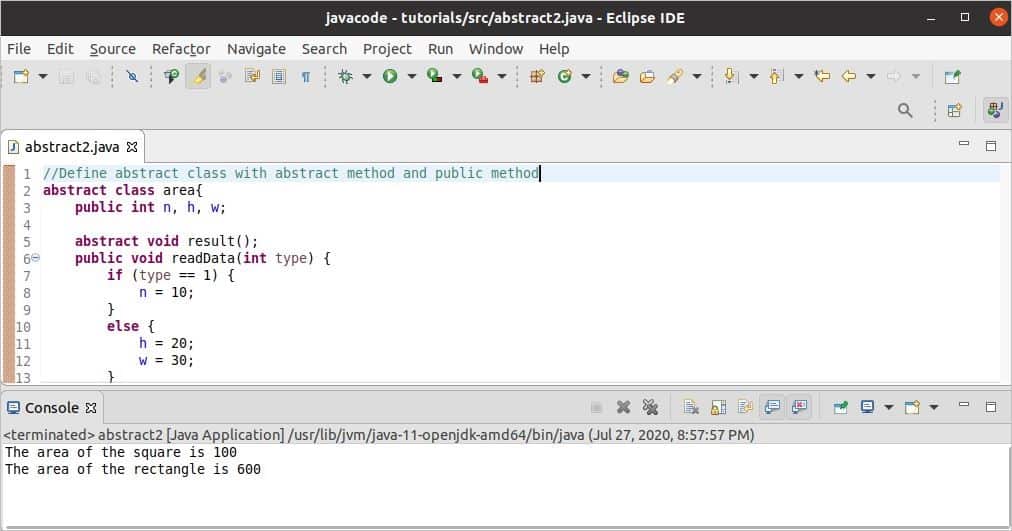Collapse the readData method fold marker
This screenshot has height=531, width=1012.
(x=35, y=257)
